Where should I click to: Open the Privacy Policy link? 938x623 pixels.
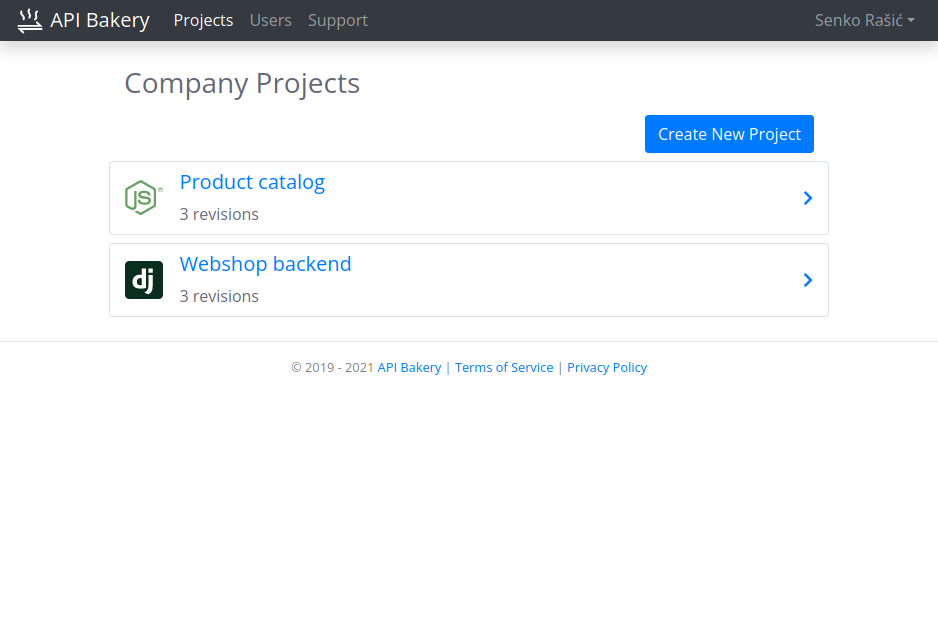click(x=607, y=367)
